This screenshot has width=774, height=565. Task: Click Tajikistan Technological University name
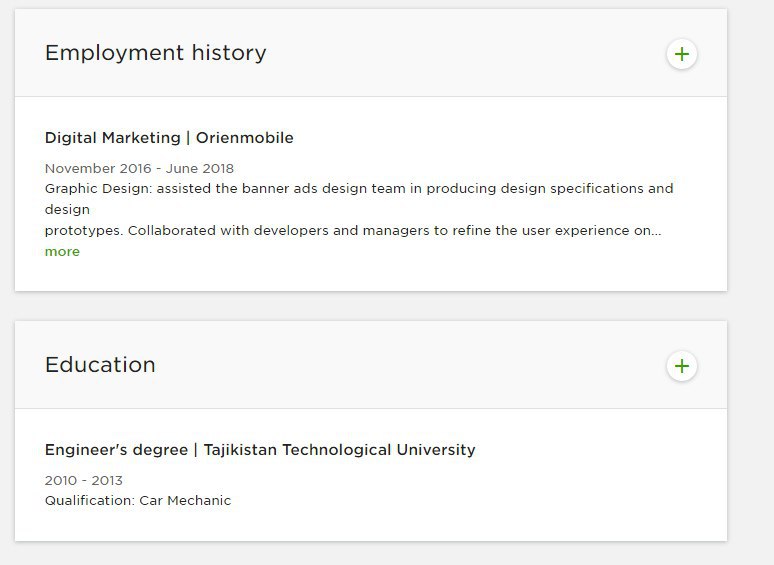(x=339, y=450)
